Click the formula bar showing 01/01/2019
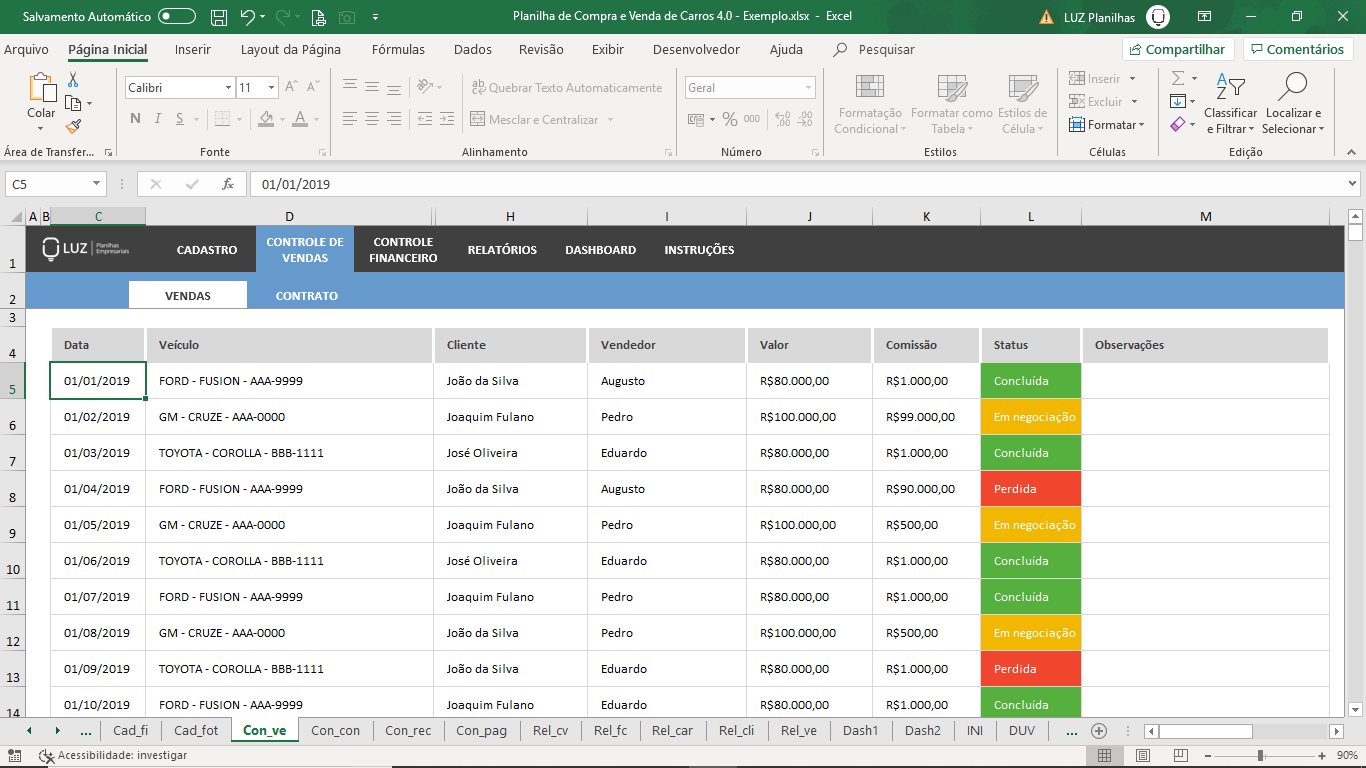 797,184
